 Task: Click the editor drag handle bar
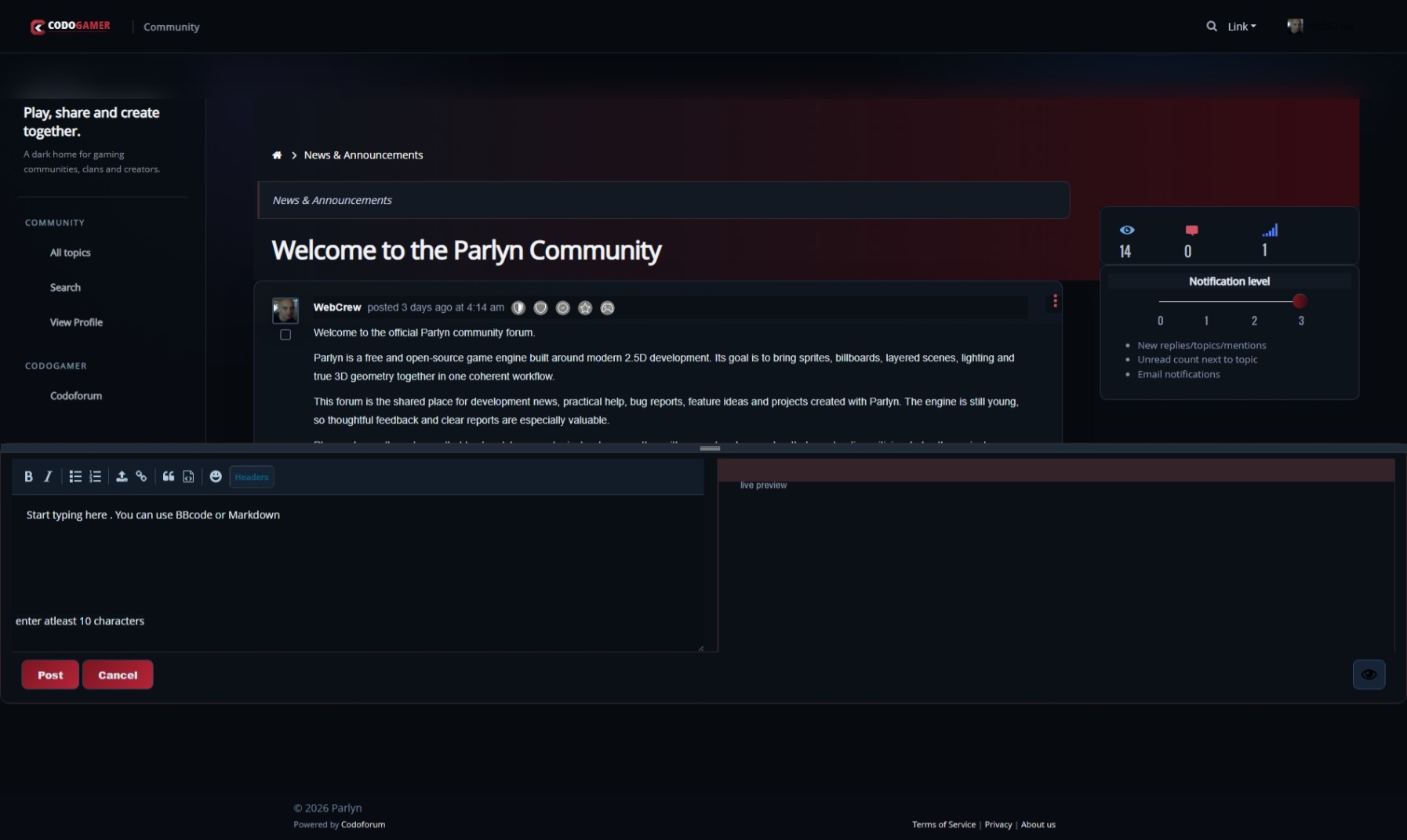coord(710,449)
